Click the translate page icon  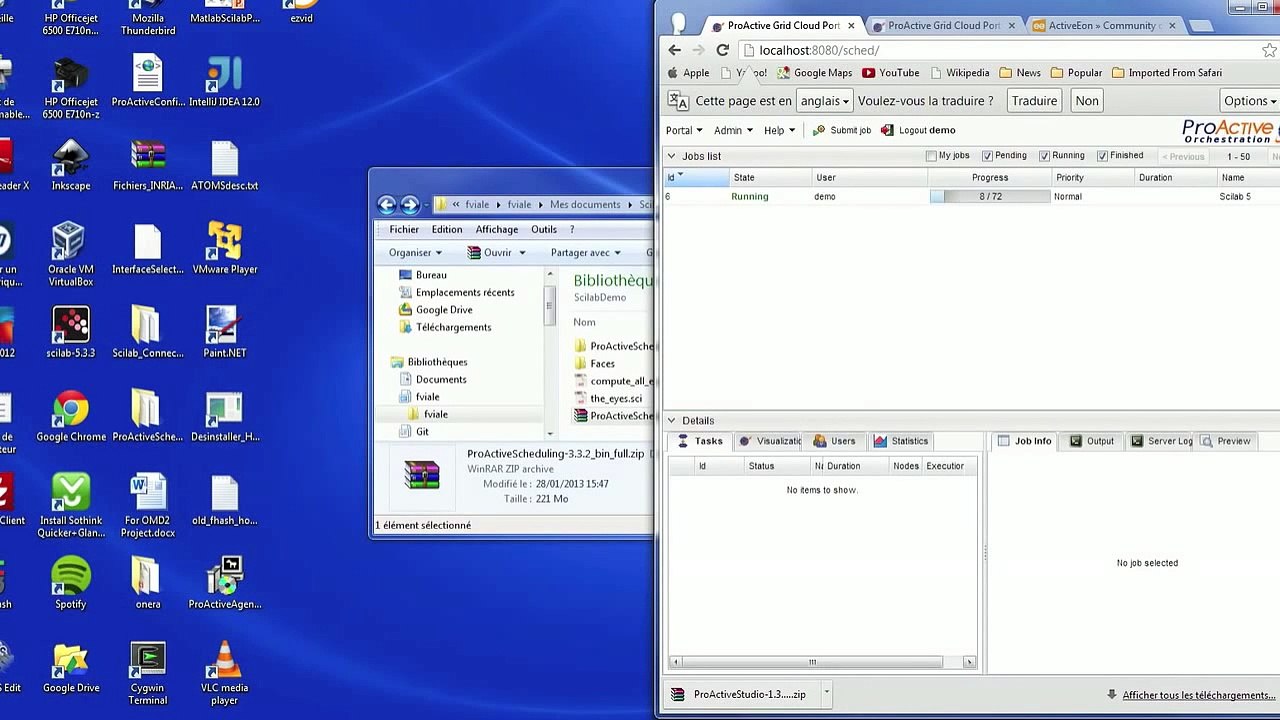(x=678, y=100)
